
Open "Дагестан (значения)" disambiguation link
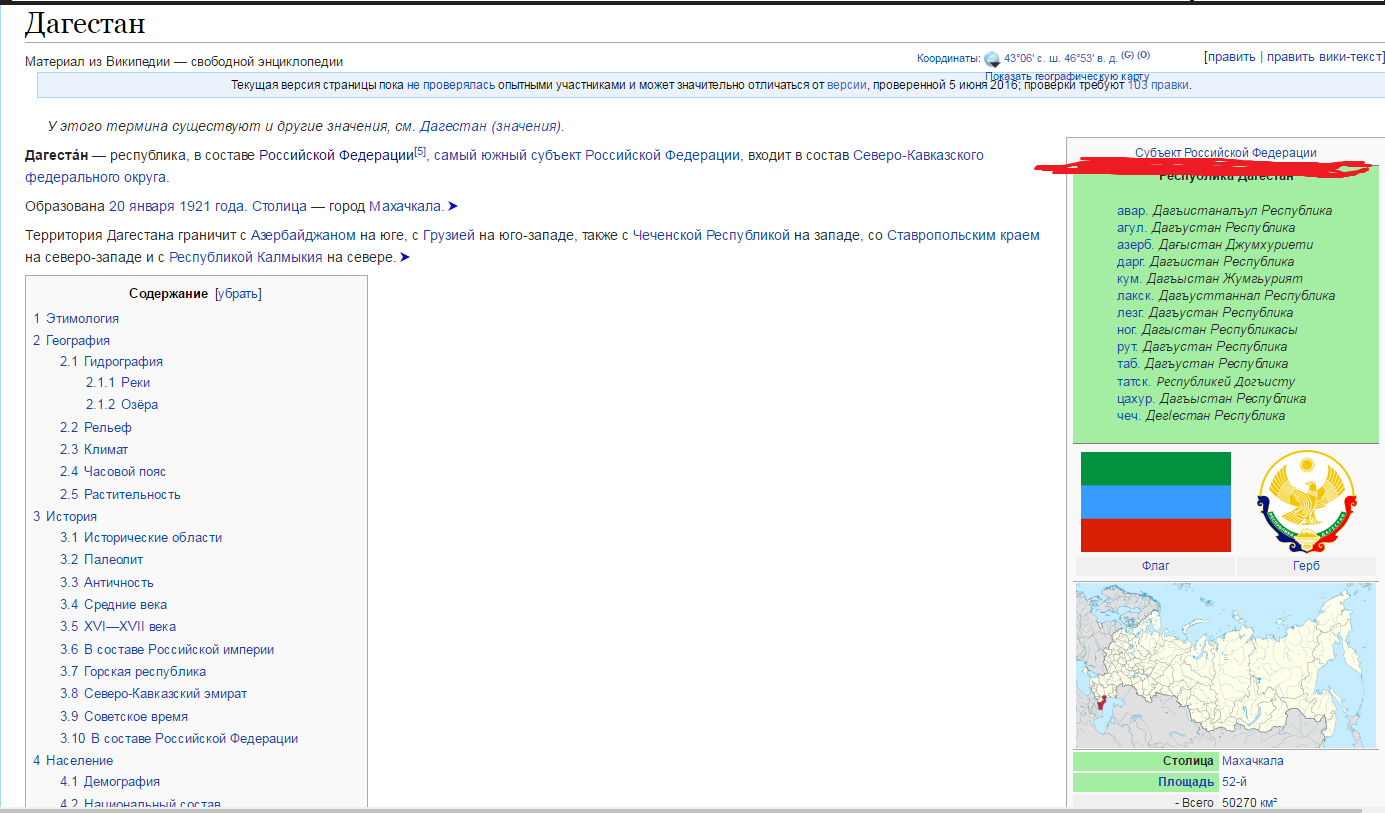click(x=490, y=127)
